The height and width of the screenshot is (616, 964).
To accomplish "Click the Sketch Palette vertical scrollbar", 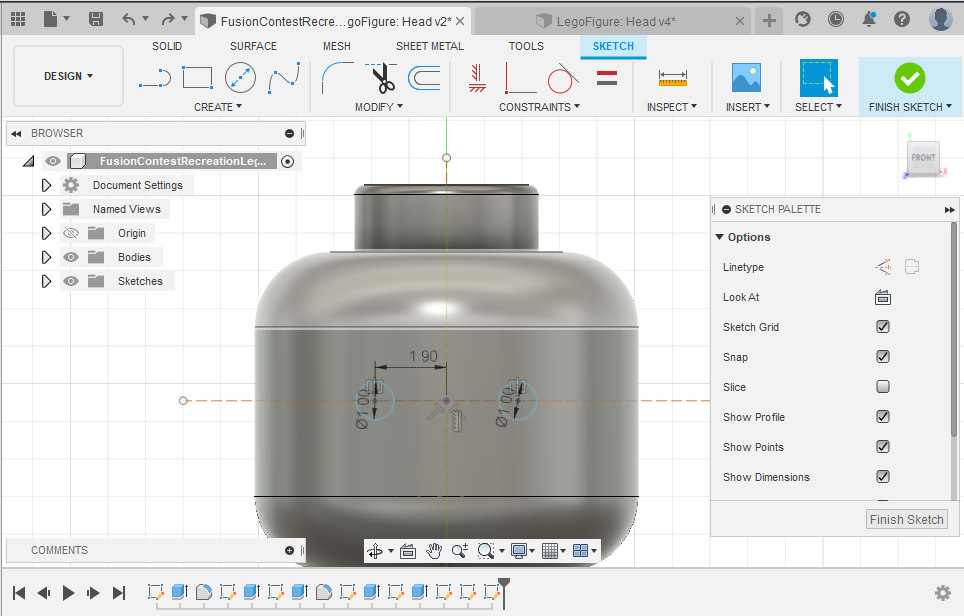I will coord(954,330).
